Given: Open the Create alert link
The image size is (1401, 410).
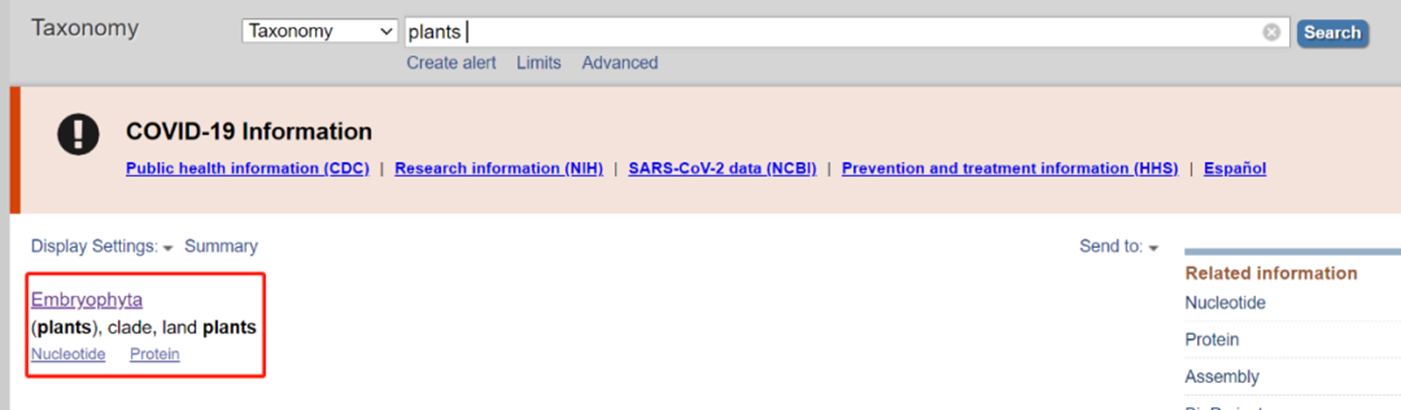Looking at the screenshot, I should tap(451, 63).
